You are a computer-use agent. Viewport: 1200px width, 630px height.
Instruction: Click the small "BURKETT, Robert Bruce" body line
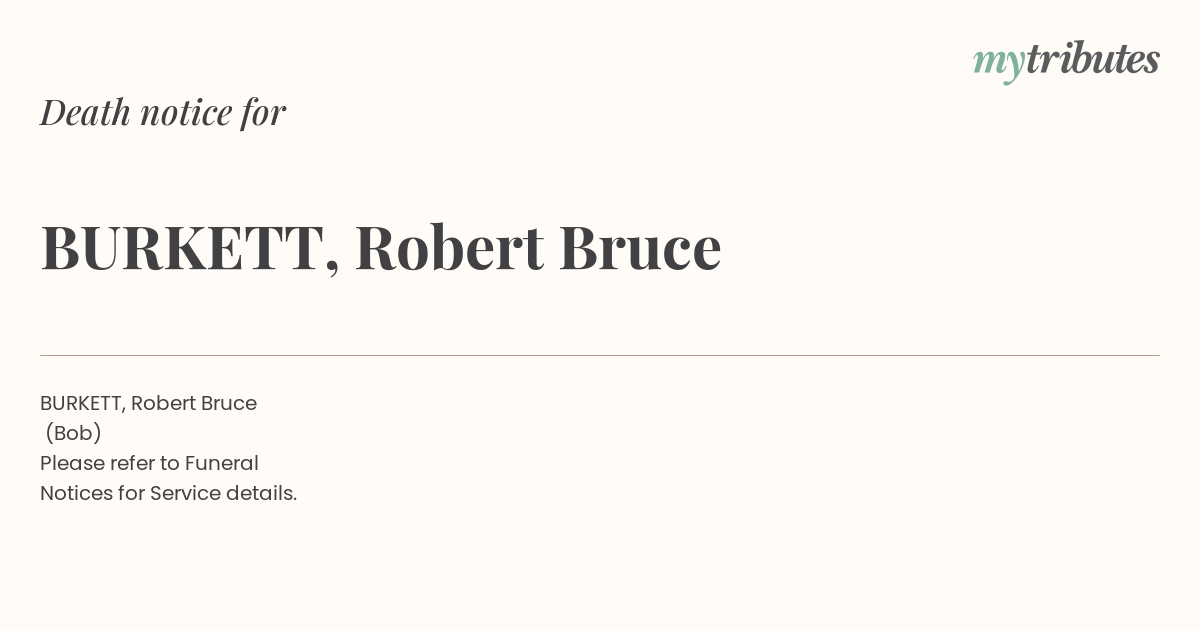[x=148, y=403]
